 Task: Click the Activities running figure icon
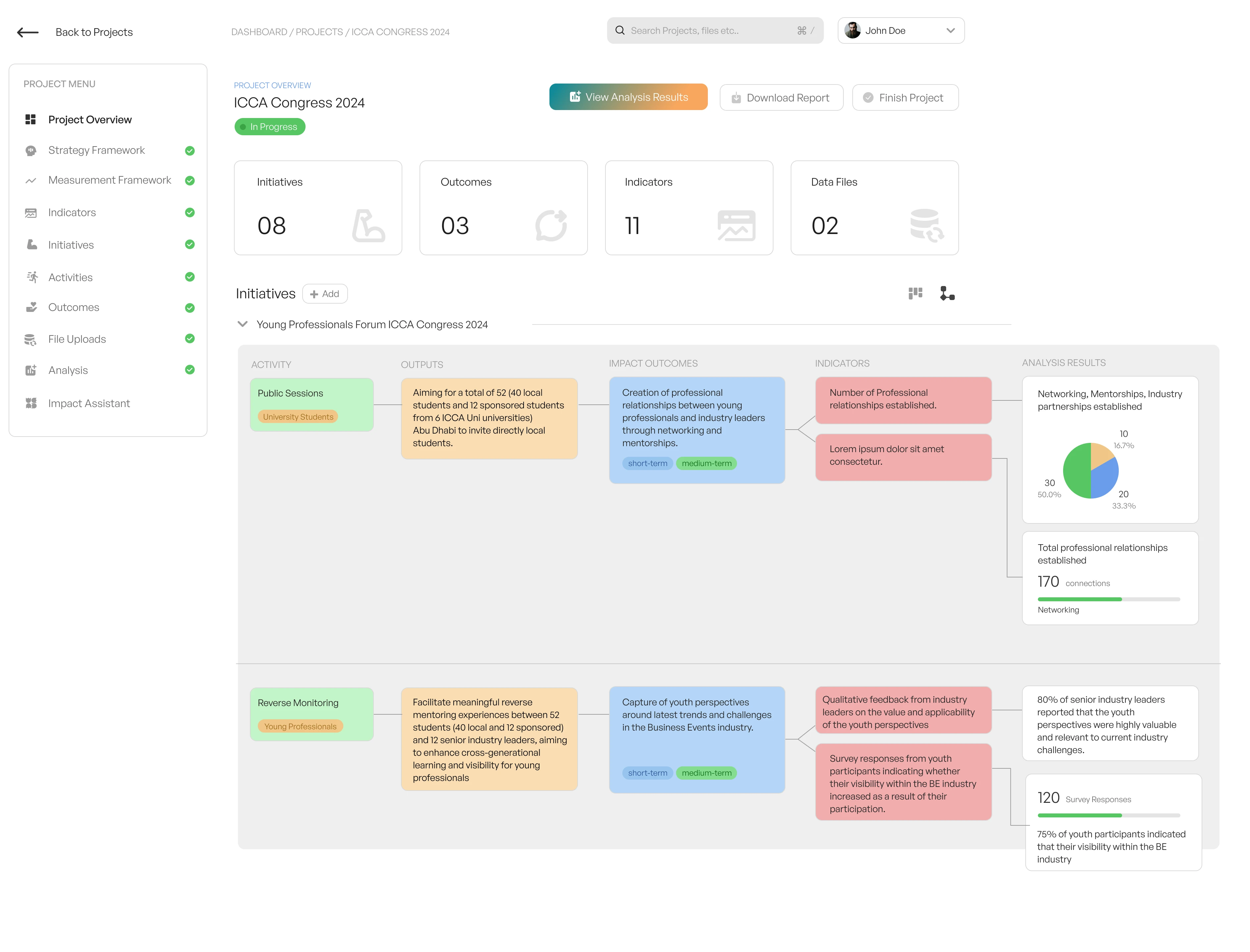tap(32, 277)
